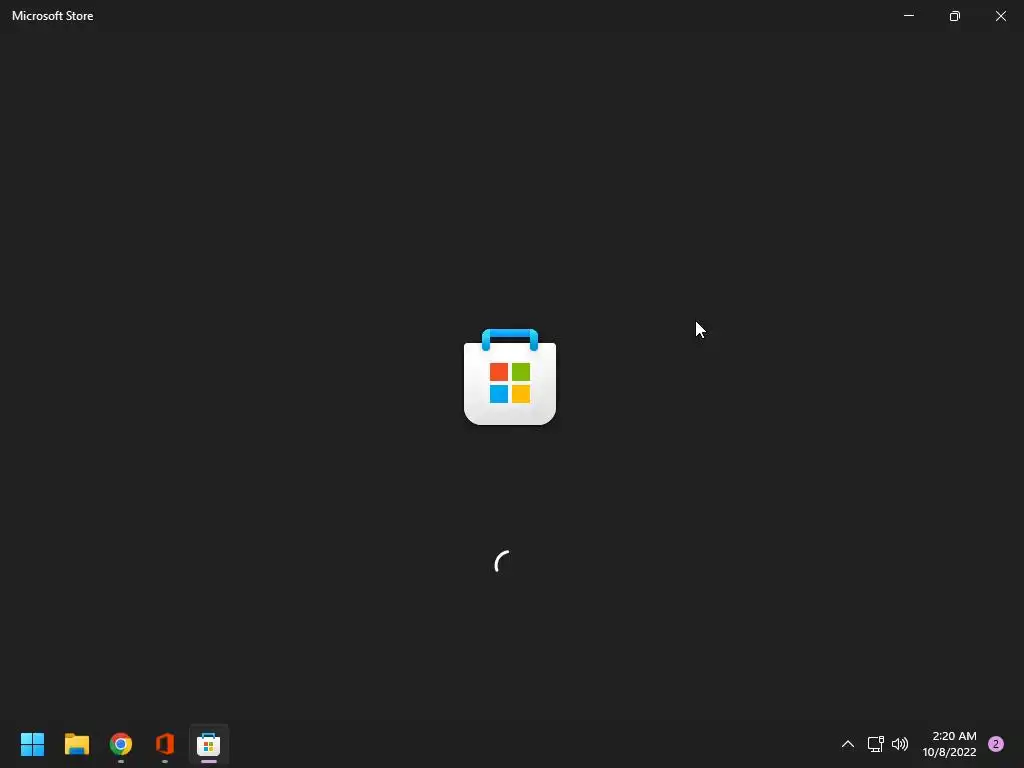Open the volume speaker control
The width and height of the screenshot is (1024, 768).
click(x=900, y=744)
